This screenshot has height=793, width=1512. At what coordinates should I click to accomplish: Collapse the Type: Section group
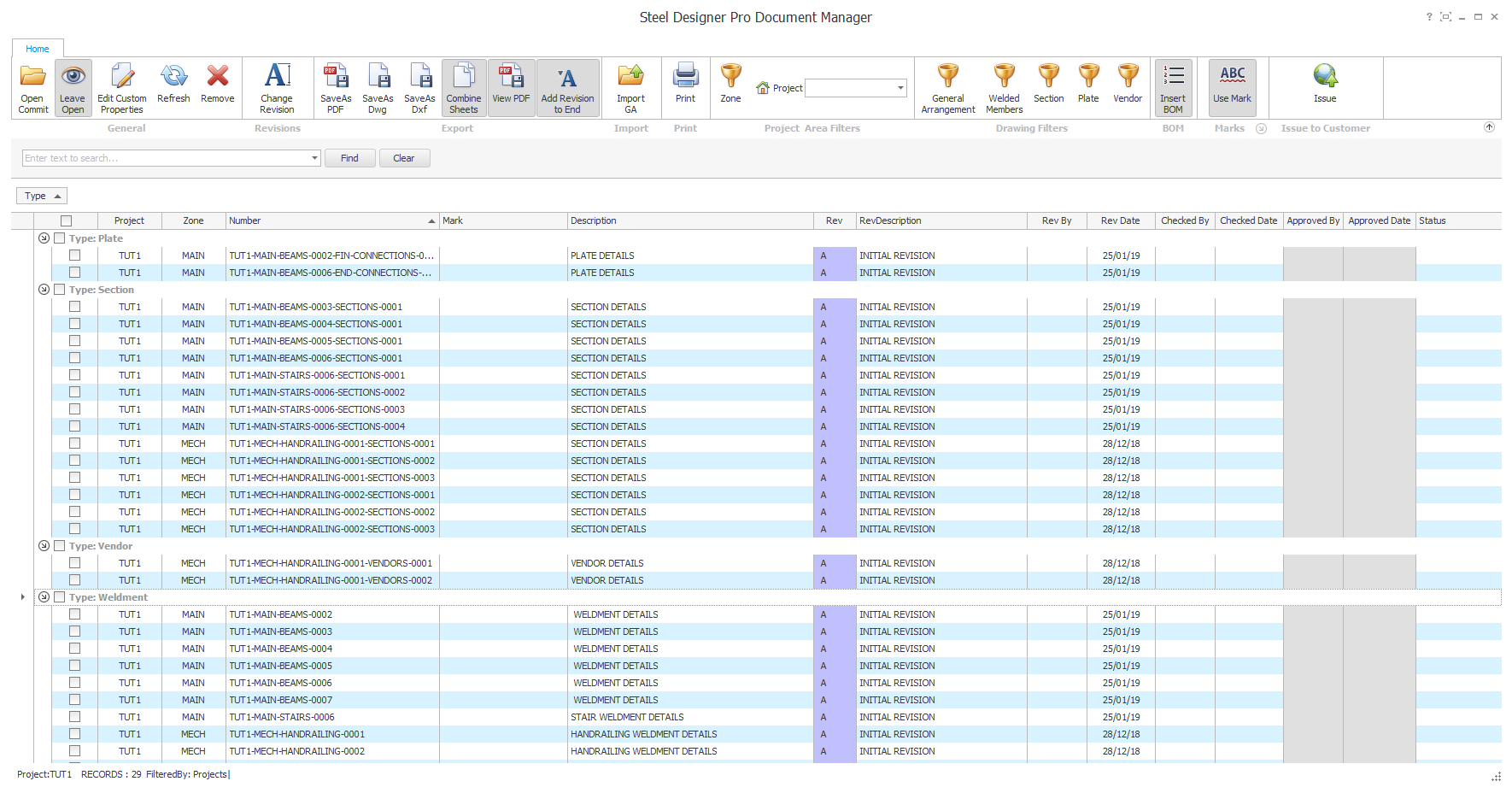pos(44,290)
